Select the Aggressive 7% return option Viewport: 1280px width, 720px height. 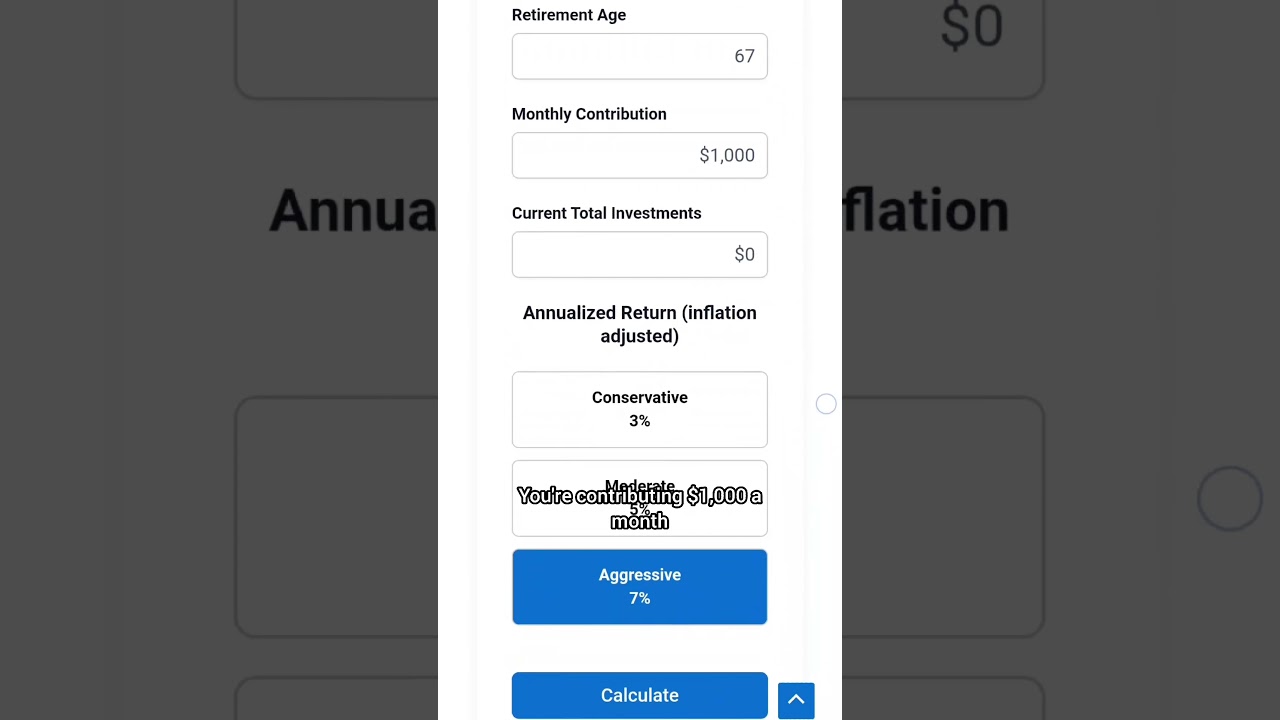click(x=639, y=587)
